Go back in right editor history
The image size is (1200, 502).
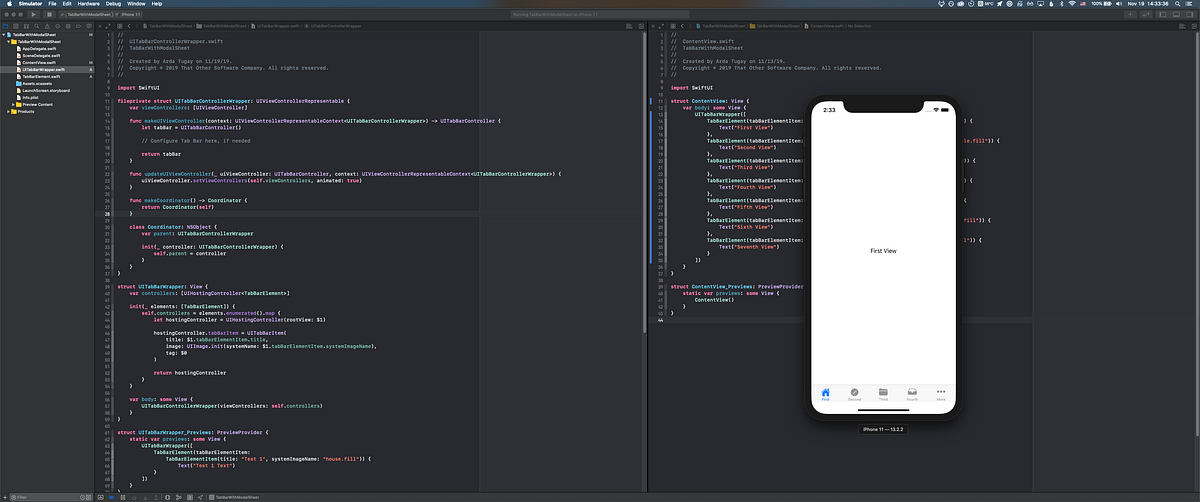pyautogui.click(x=682, y=26)
